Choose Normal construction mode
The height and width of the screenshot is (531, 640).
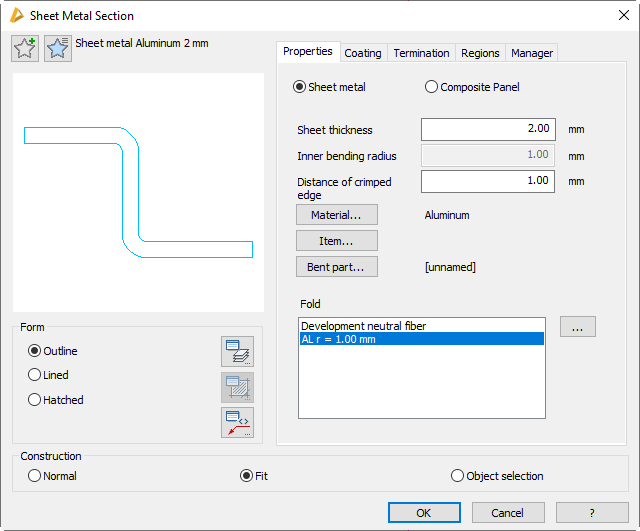coord(35,476)
